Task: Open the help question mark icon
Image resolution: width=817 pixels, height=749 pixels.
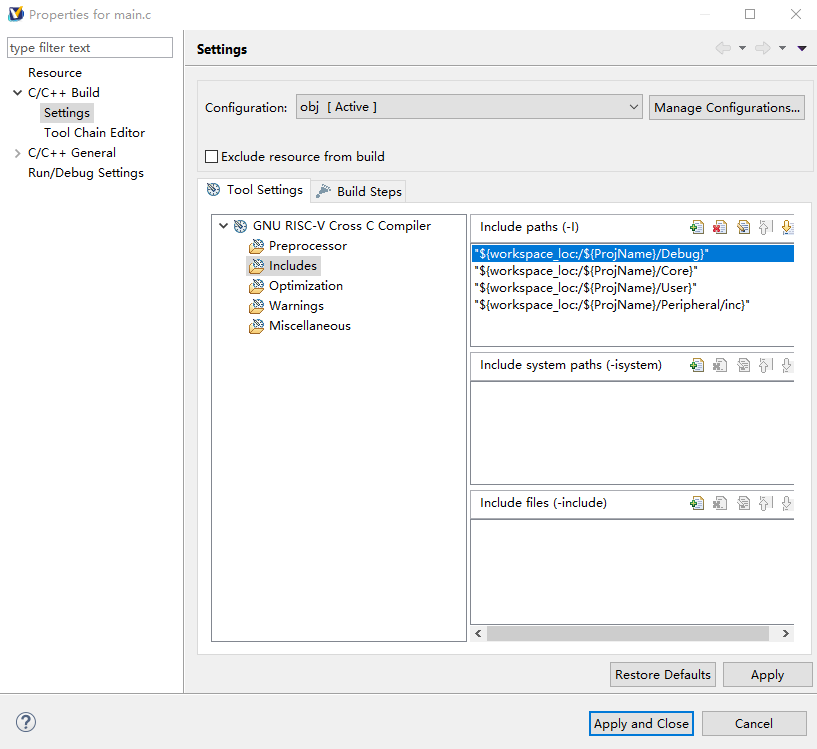Action: (26, 722)
